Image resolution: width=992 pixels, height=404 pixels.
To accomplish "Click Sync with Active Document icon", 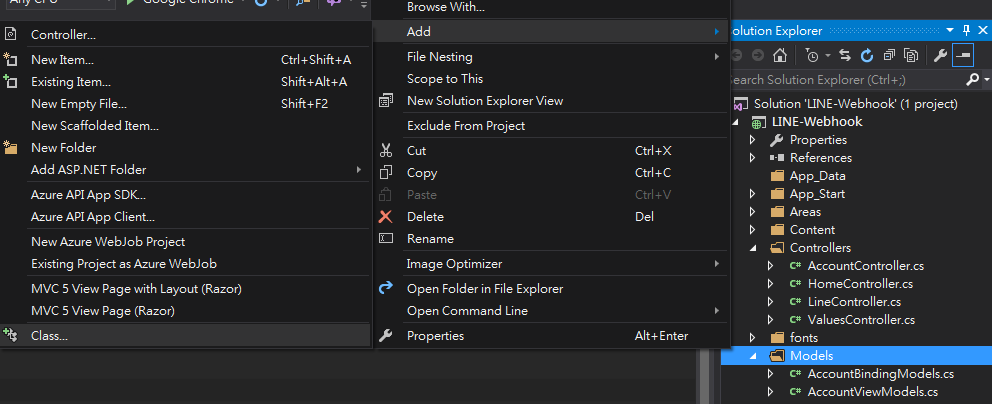I will (x=845, y=56).
